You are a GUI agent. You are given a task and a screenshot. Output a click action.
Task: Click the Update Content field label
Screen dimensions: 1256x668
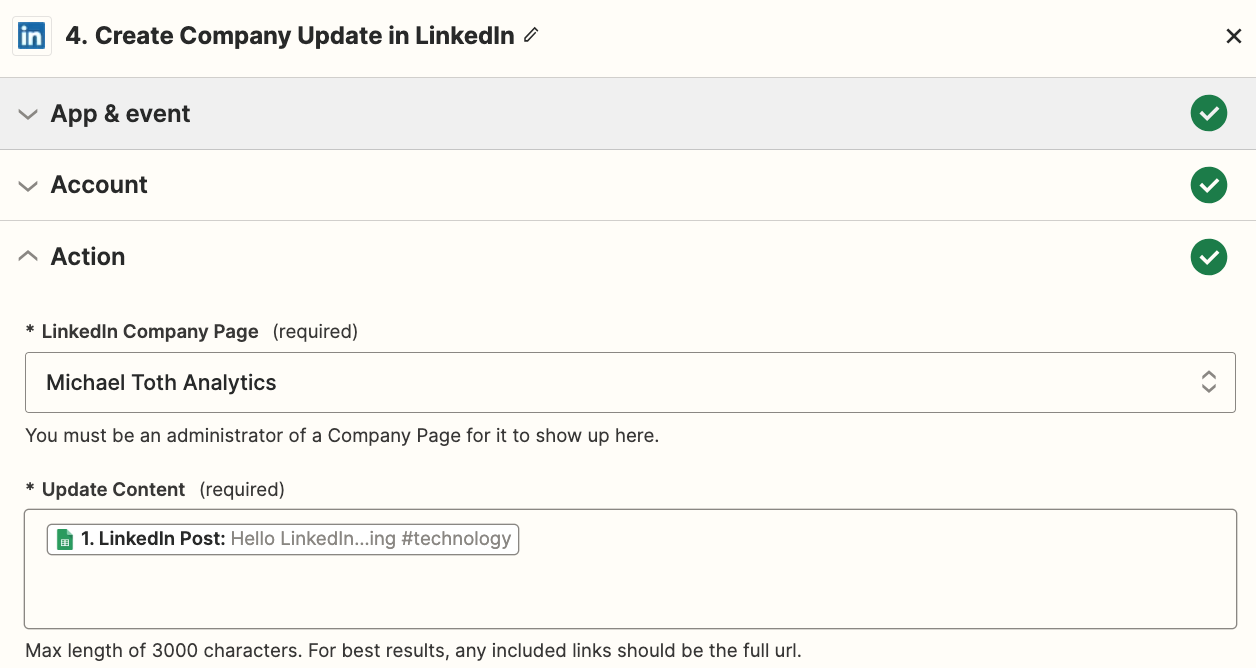click(113, 489)
